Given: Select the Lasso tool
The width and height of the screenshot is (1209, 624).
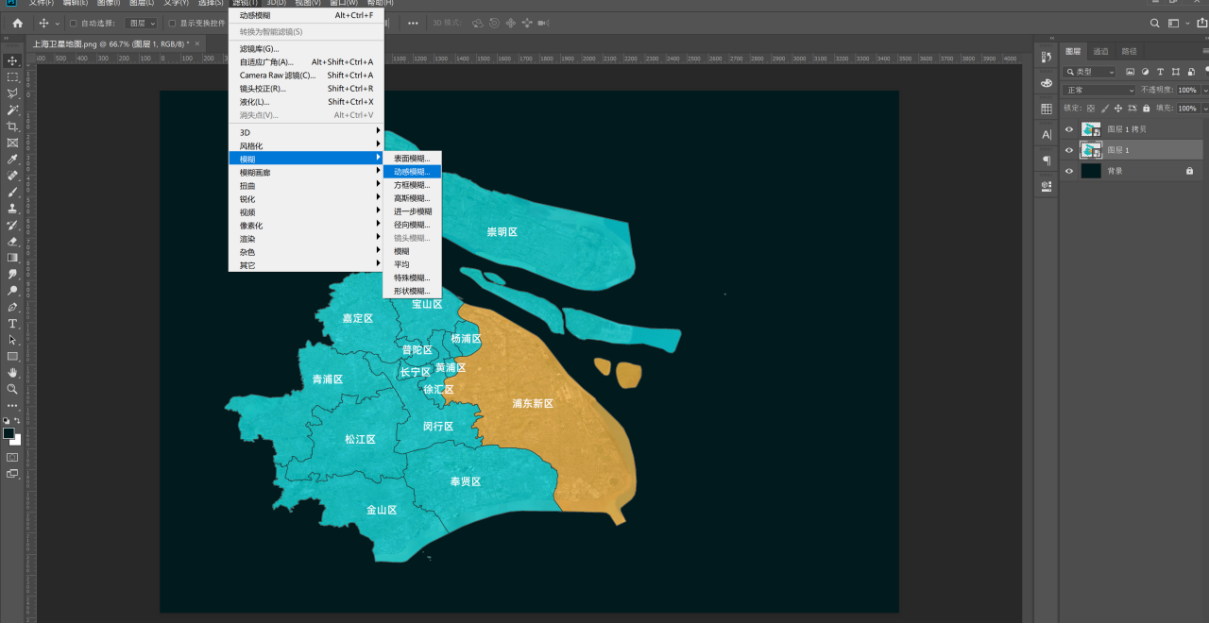Looking at the screenshot, I should click(x=12, y=95).
